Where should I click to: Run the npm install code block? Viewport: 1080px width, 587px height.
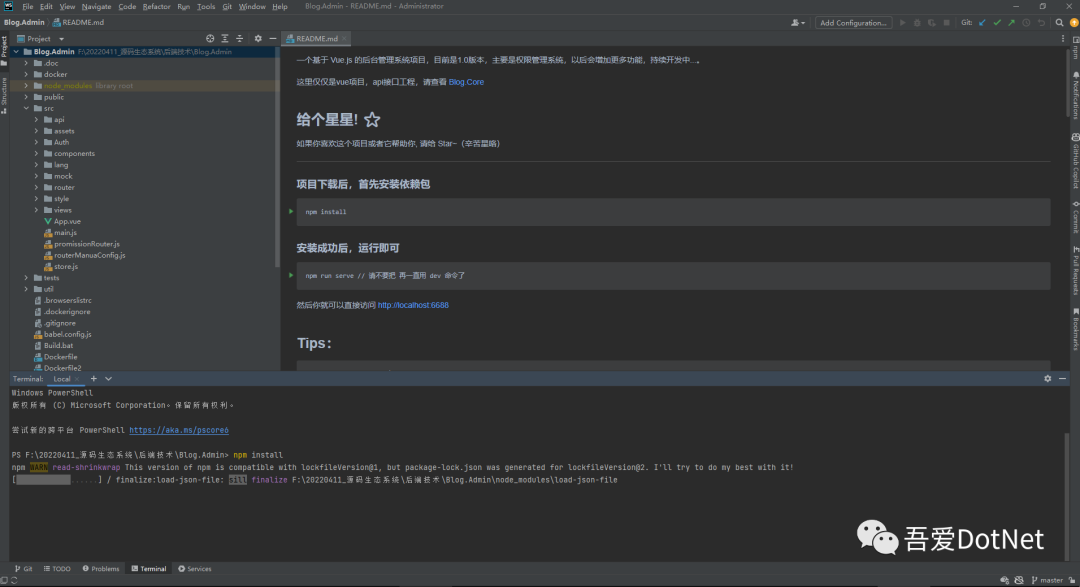(291, 212)
